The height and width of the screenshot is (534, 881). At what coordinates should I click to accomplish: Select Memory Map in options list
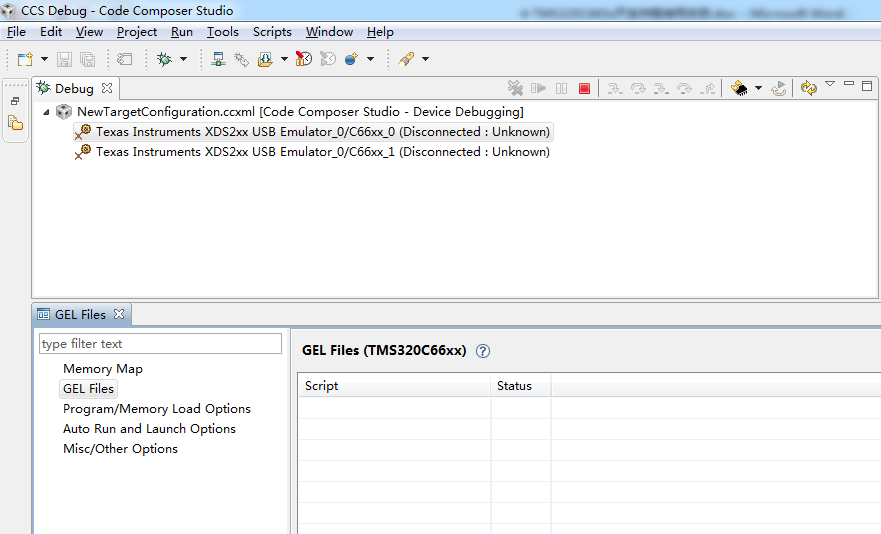point(103,369)
